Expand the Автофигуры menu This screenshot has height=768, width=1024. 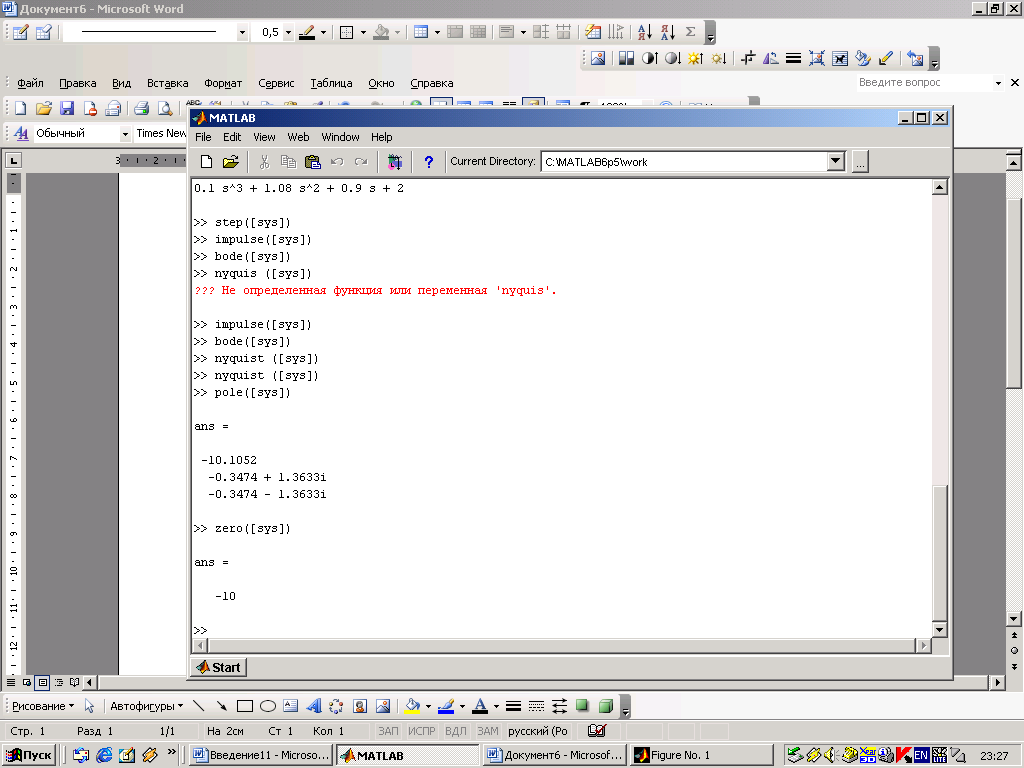tap(145, 706)
